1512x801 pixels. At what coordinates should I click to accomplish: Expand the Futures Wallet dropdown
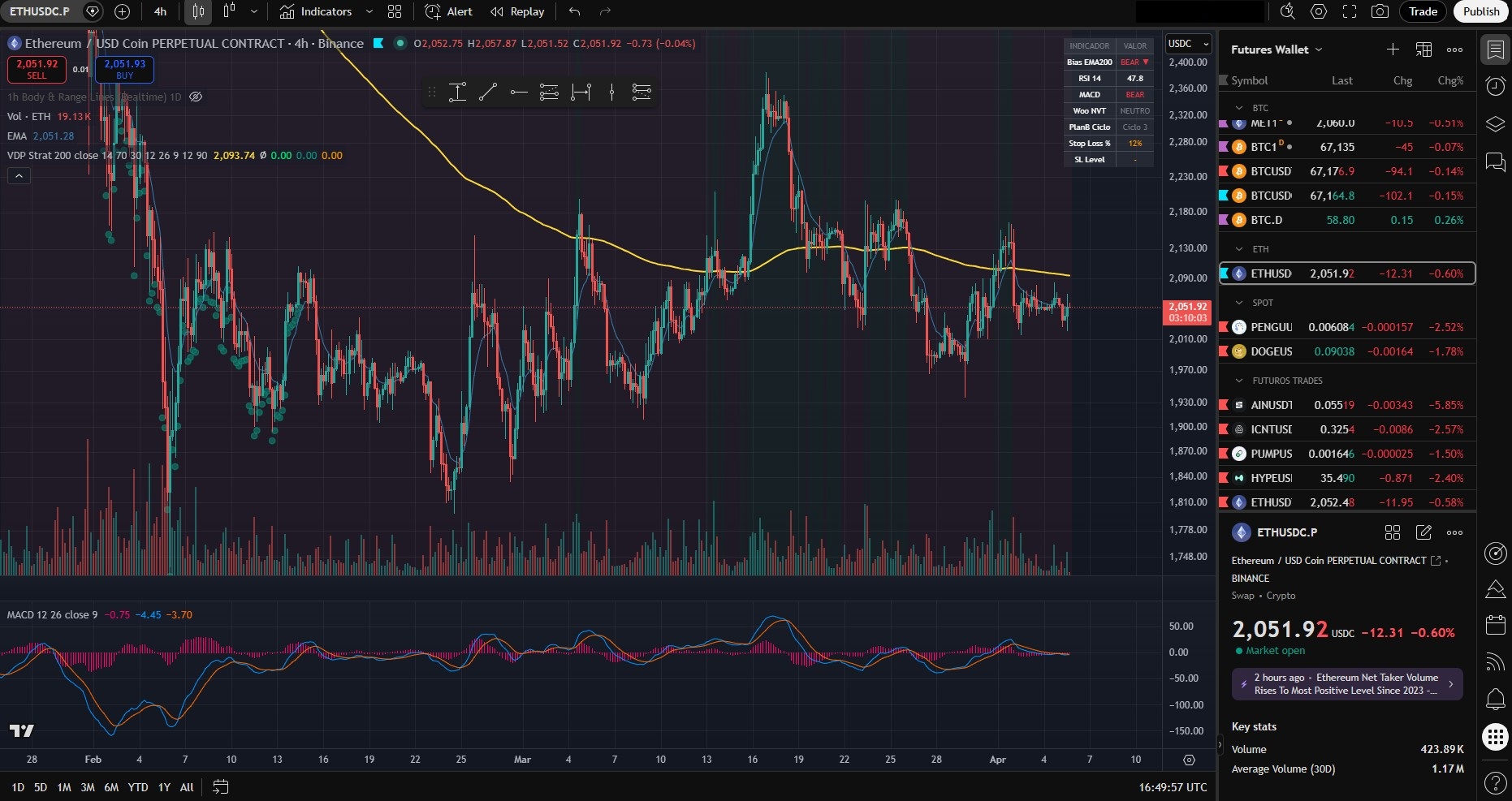point(1276,50)
